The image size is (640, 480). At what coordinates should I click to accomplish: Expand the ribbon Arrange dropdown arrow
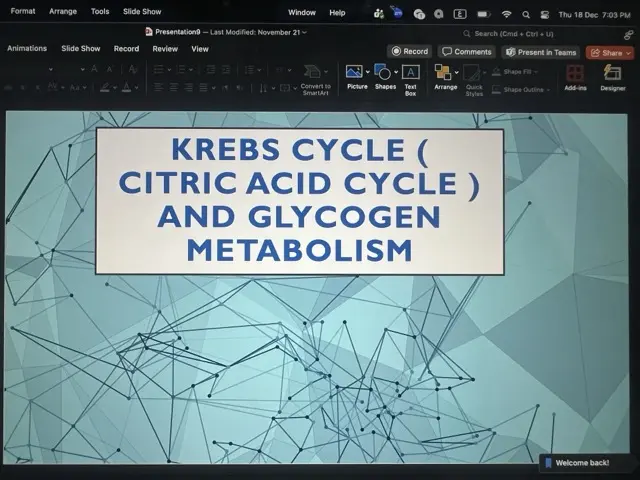456,73
